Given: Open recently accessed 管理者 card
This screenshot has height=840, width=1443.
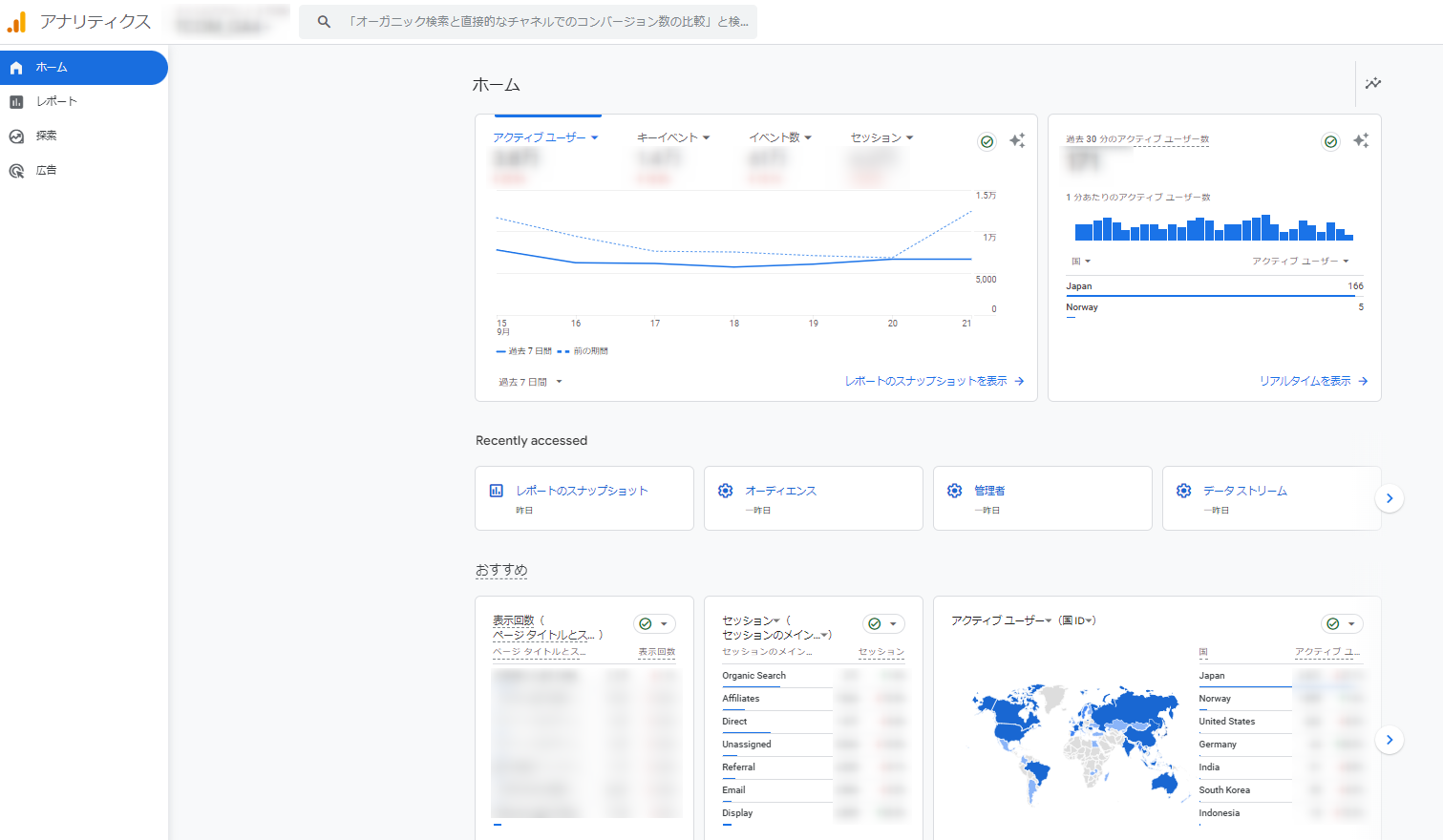Looking at the screenshot, I should (1043, 498).
